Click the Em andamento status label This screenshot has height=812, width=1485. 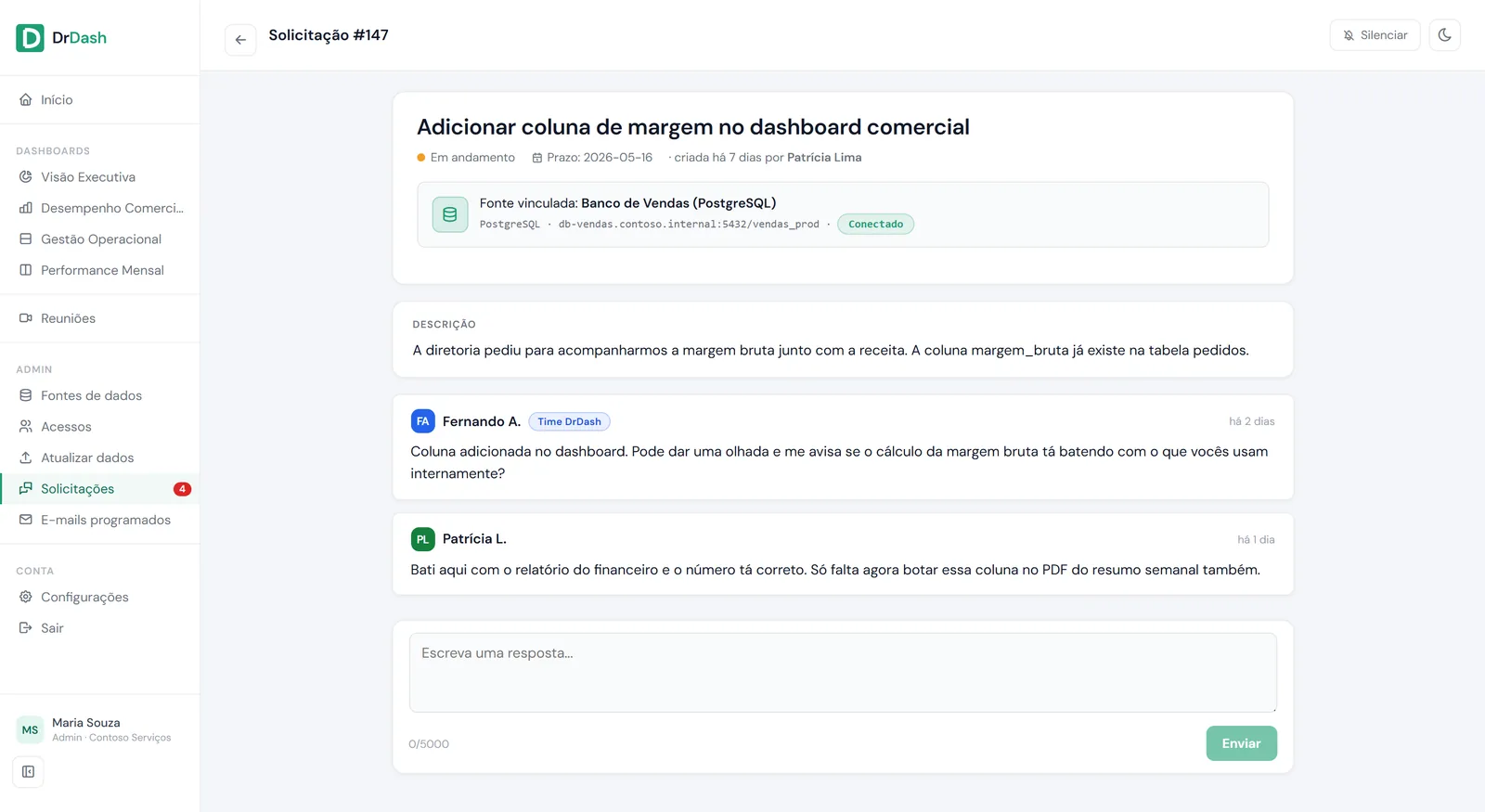[472, 158]
